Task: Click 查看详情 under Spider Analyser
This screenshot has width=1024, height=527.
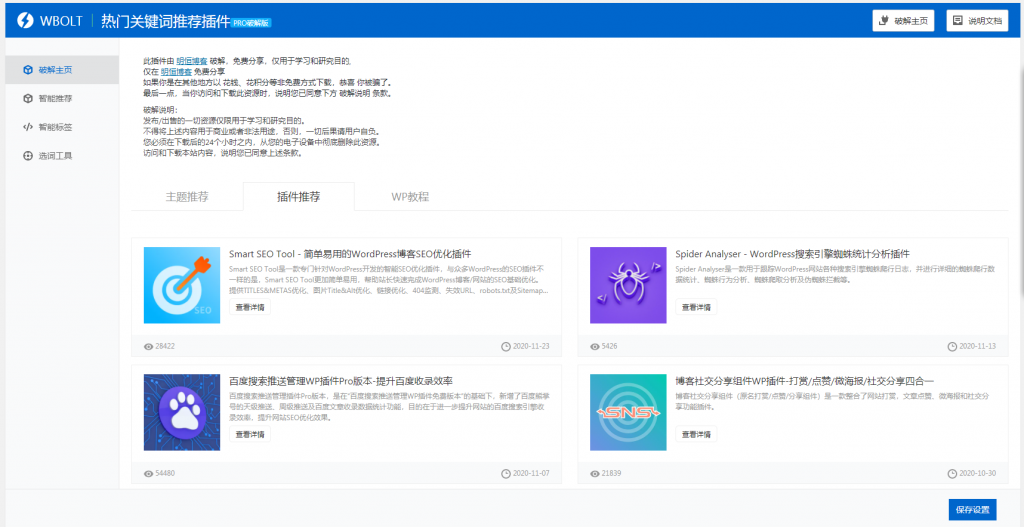Action: pos(696,308)
